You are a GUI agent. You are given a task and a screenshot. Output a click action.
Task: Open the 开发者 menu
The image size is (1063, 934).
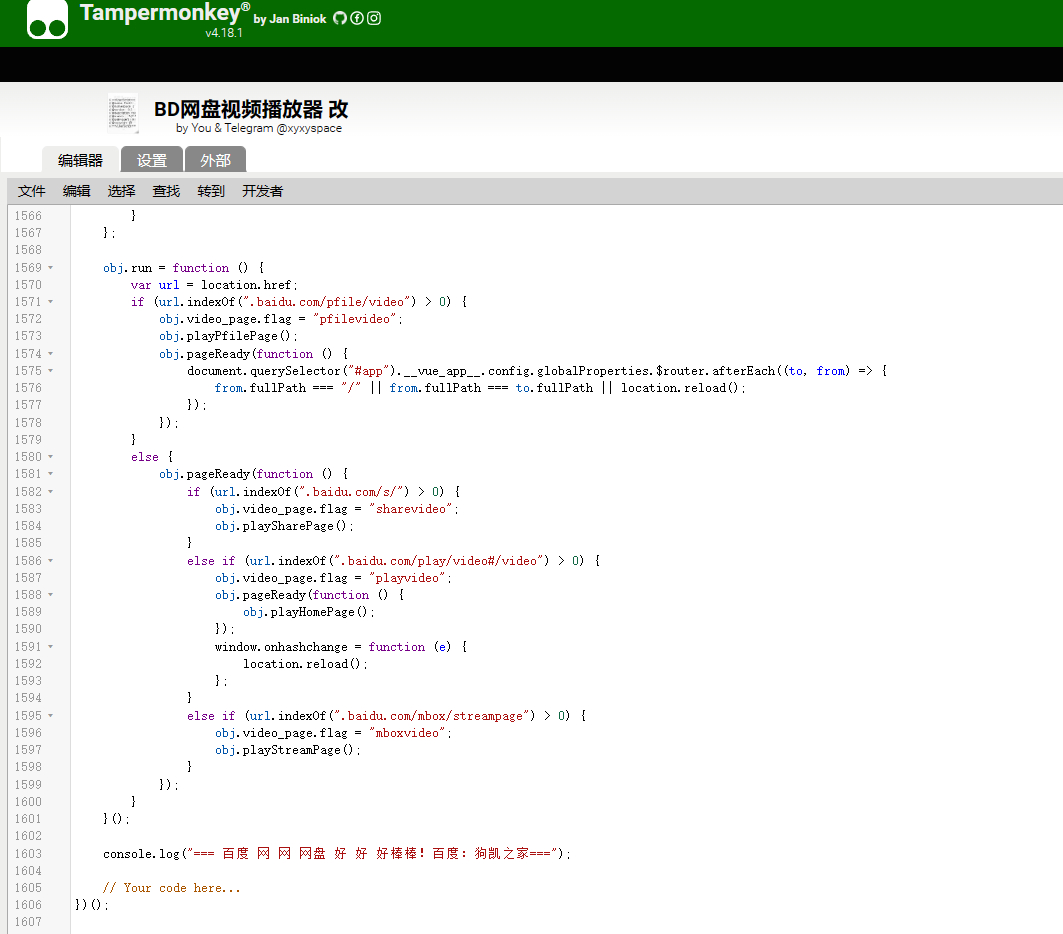262,191
